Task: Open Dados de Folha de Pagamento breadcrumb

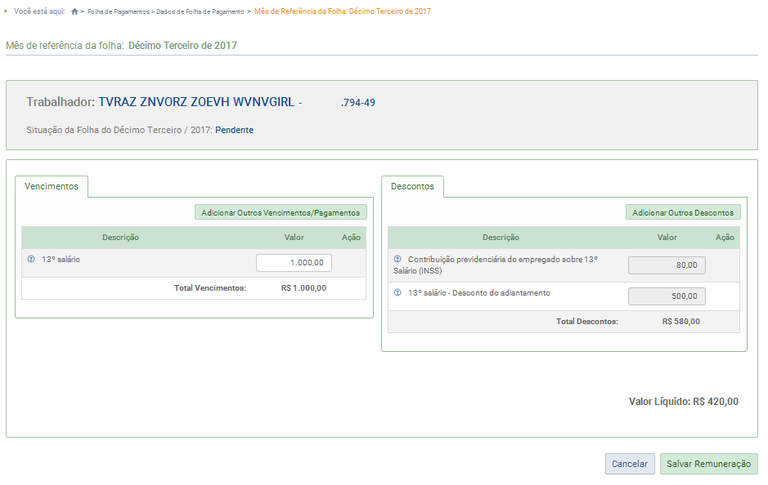Action: pos(199,11)
